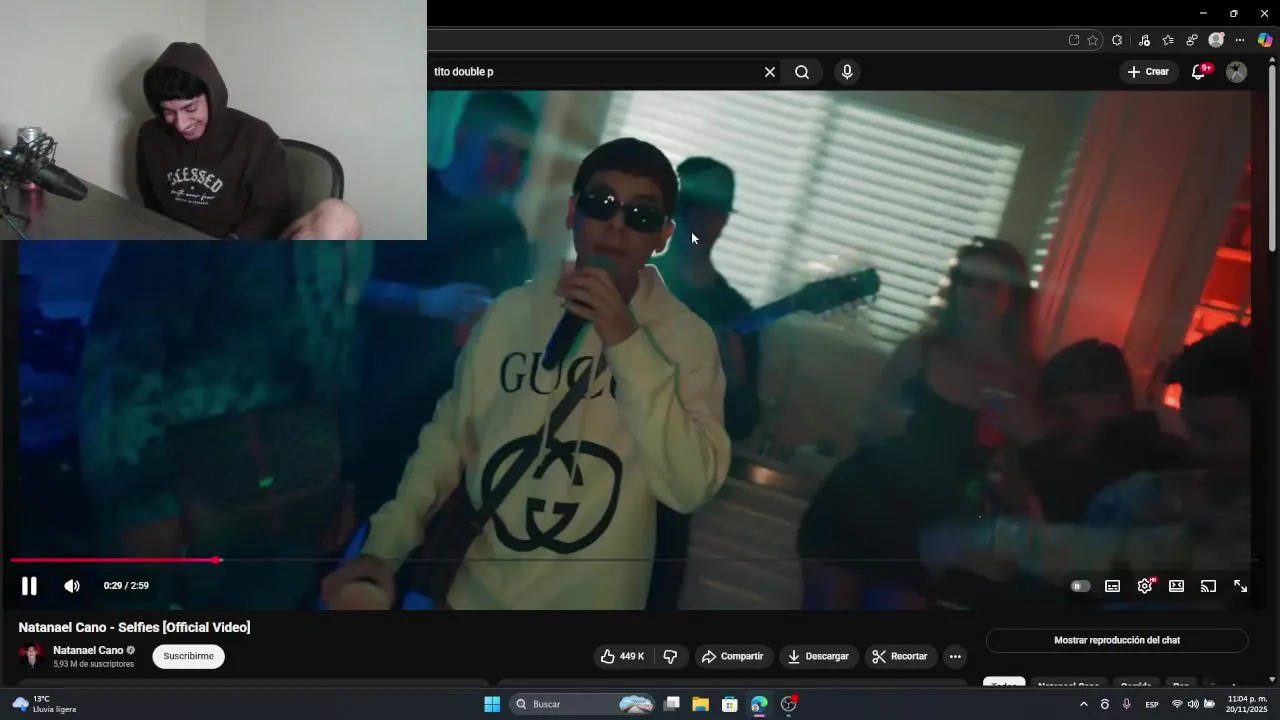The image size is (1280, 720).
Task: Download the video via Descargar
Action: tap(818, 656)
